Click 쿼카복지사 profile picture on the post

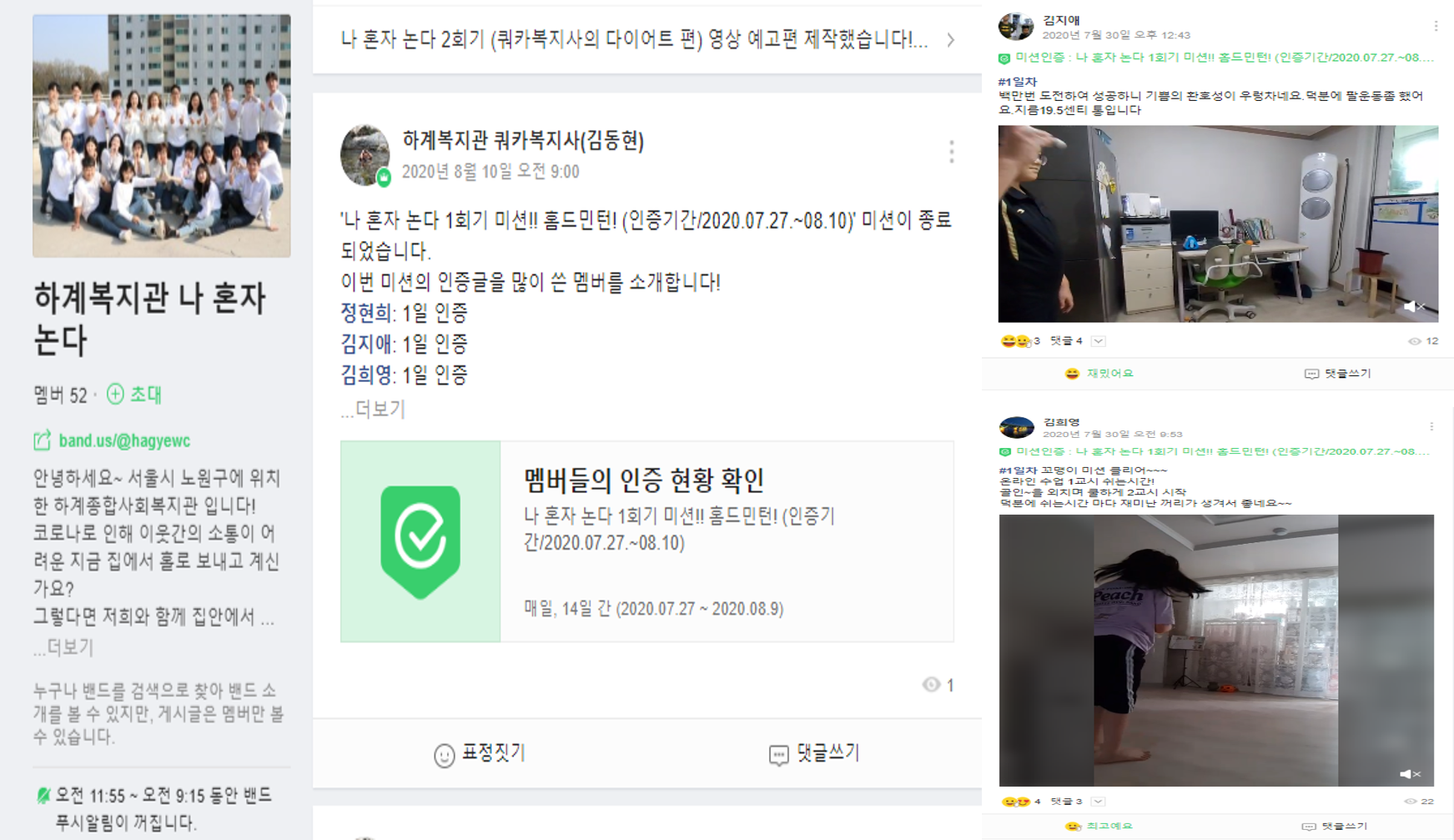pos(365,155)
